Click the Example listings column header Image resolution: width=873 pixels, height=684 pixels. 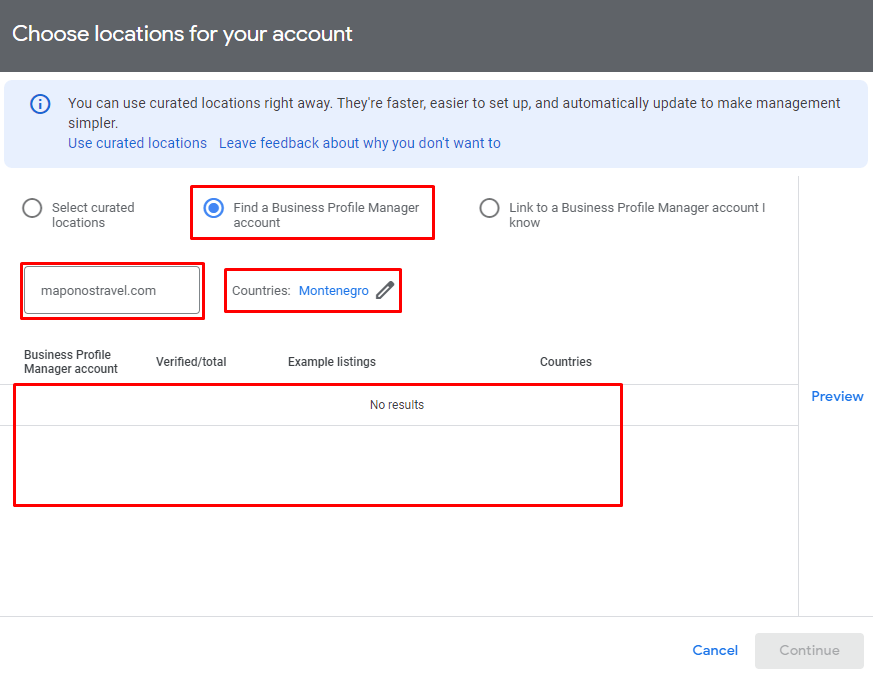332,362
